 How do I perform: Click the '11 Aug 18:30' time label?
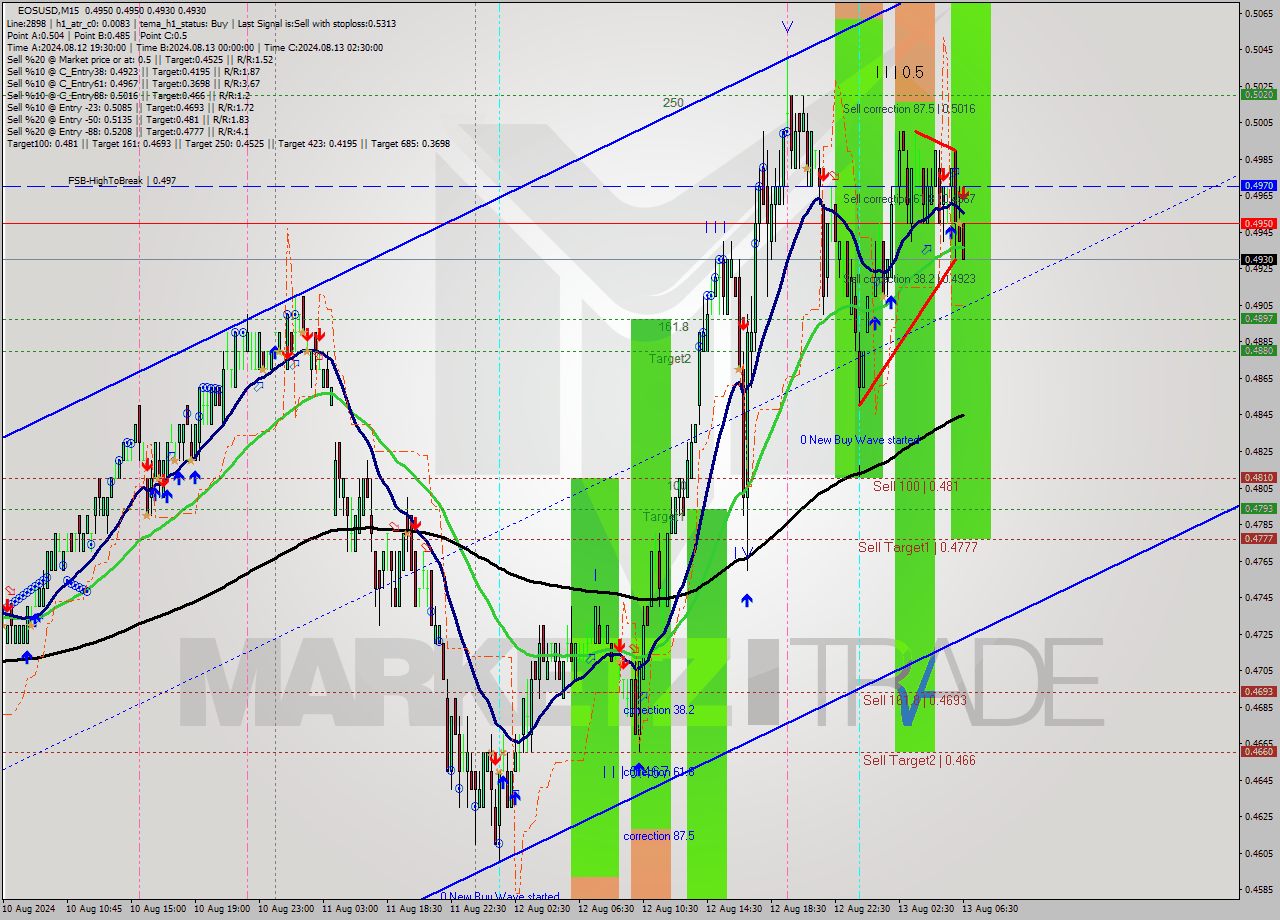[x=414, y=909]
